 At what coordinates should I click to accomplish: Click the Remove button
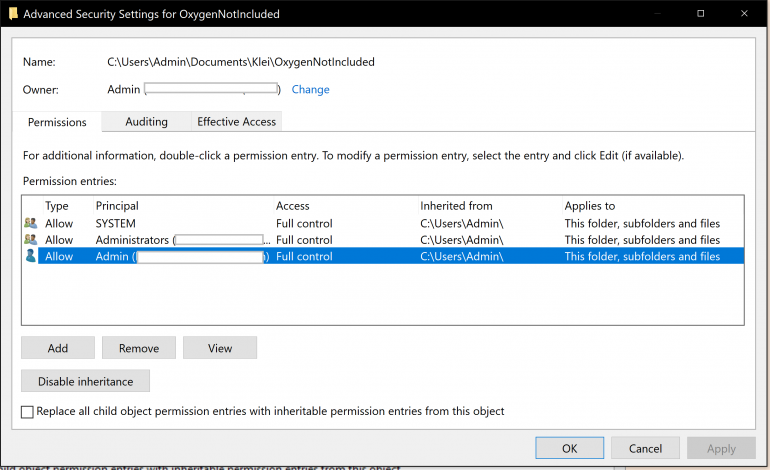[x=139, y=348]
